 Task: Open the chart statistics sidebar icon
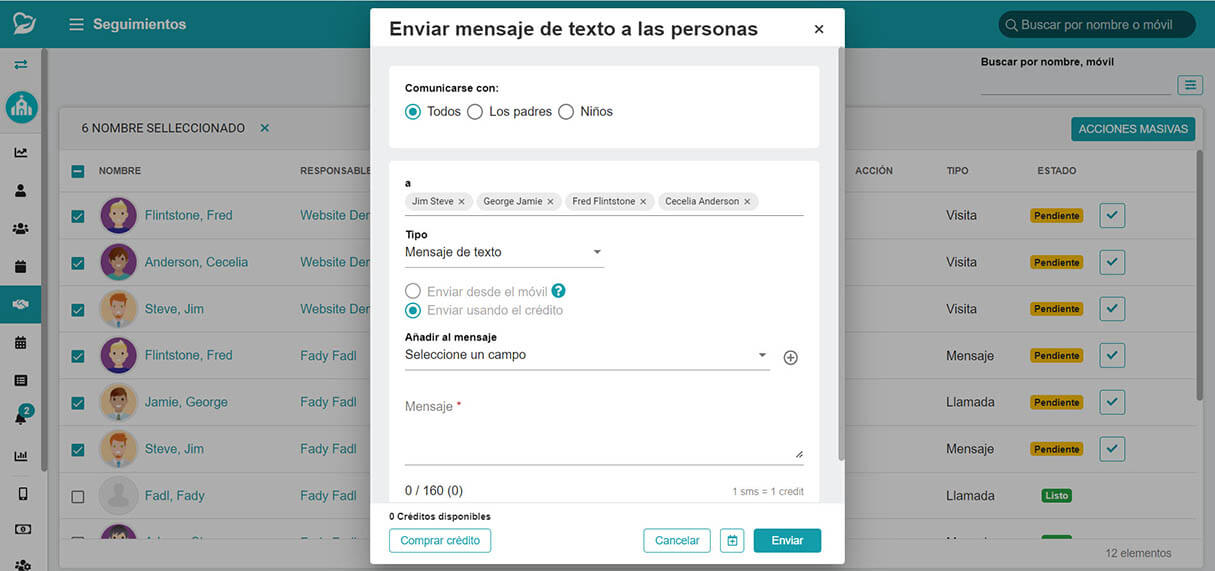21,153
